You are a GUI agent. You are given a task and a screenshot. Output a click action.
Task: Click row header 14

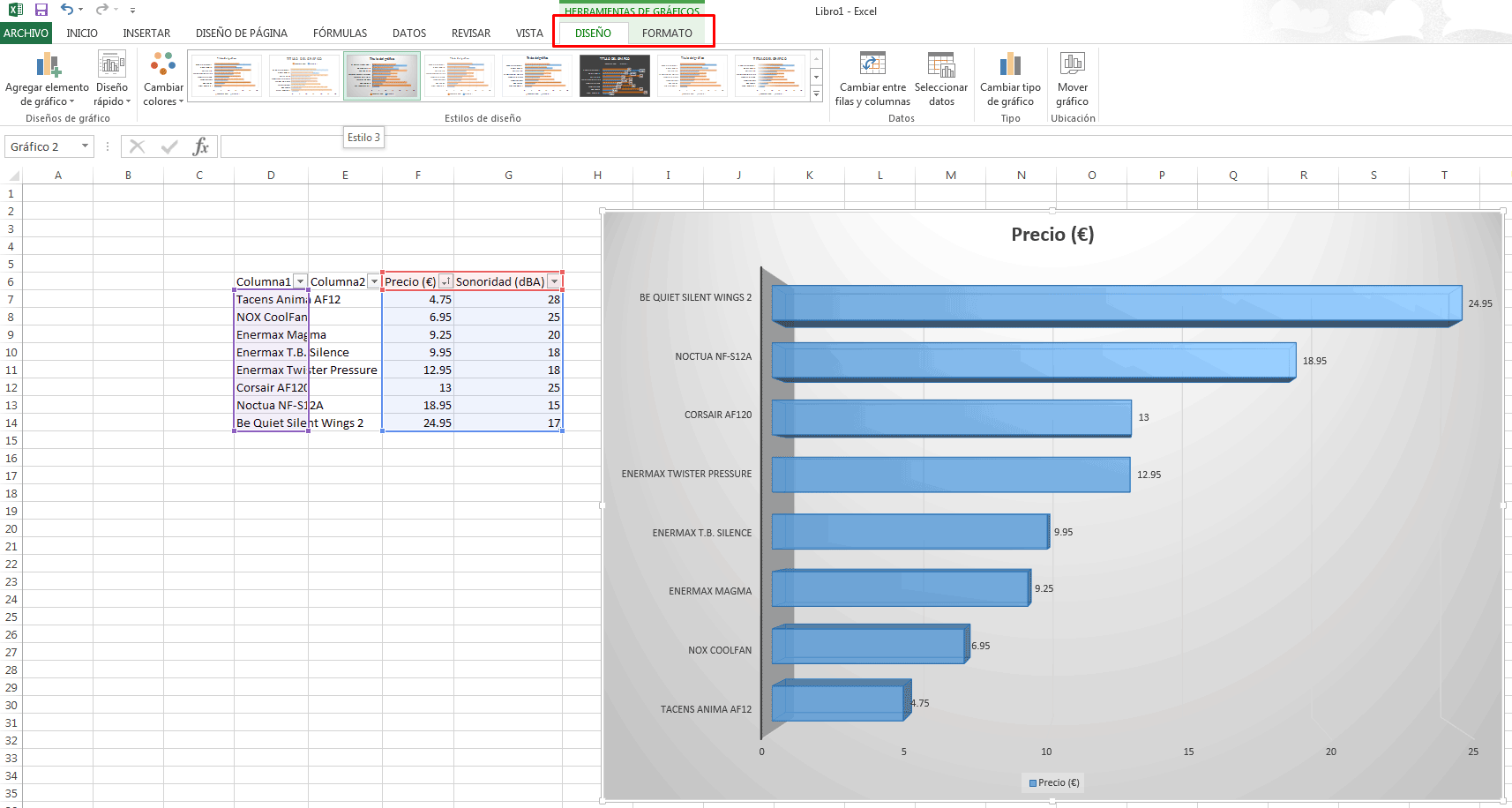pyautogui.click(x=11, y=423)
